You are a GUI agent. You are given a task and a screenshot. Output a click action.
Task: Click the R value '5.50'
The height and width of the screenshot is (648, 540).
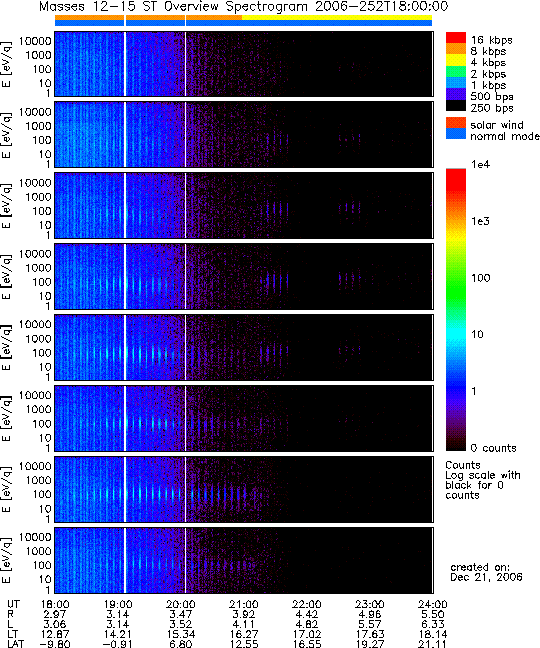[433, 615]
